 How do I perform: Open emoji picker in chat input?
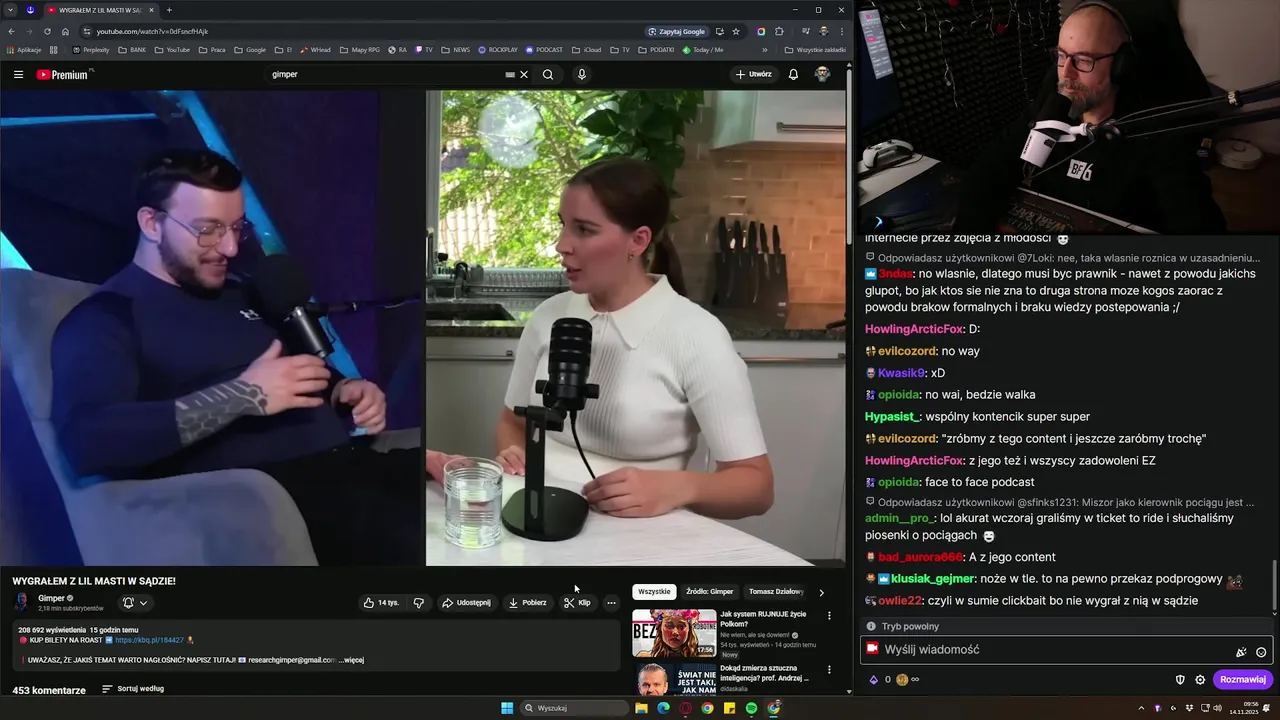1261,652
